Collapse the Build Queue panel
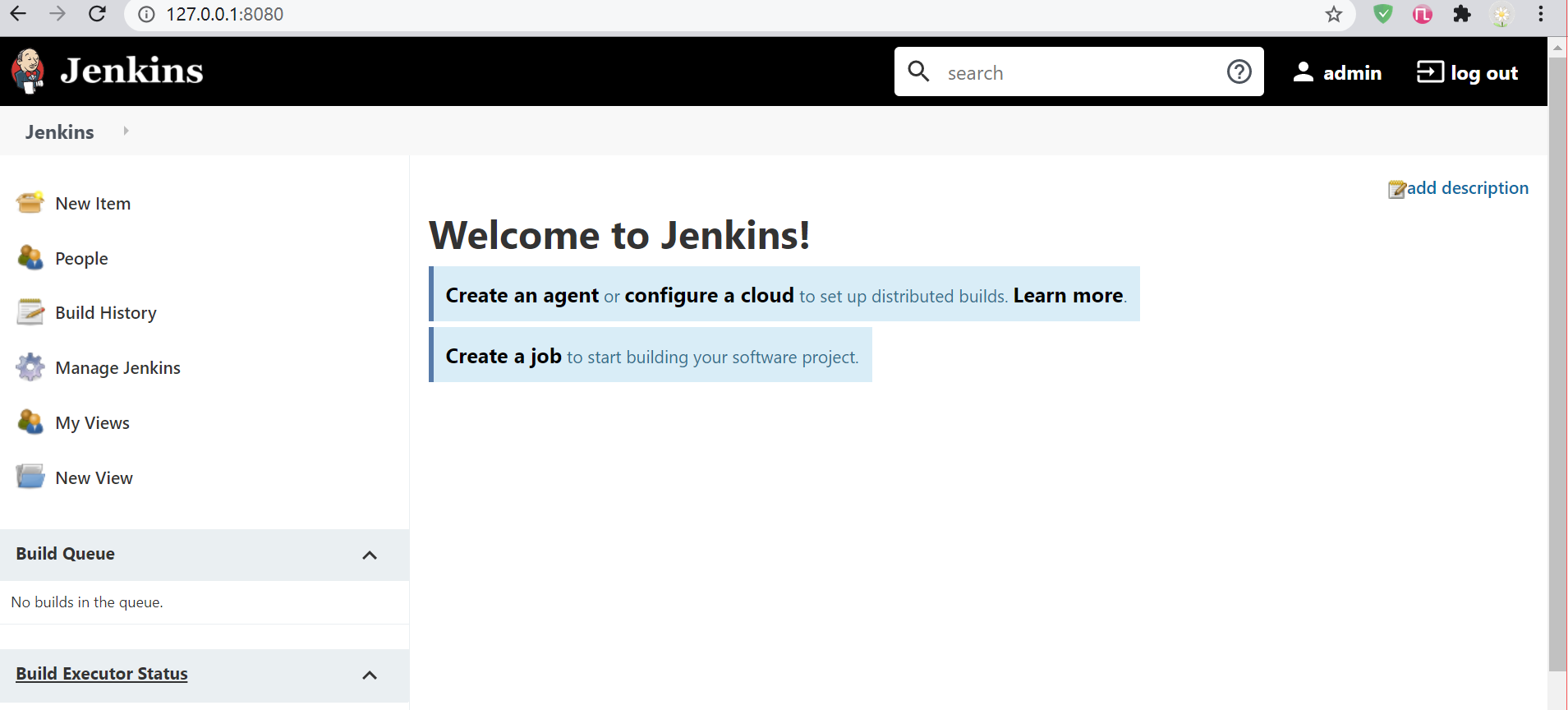Viewport: 1568px width, 710px height. coord(370,555)
